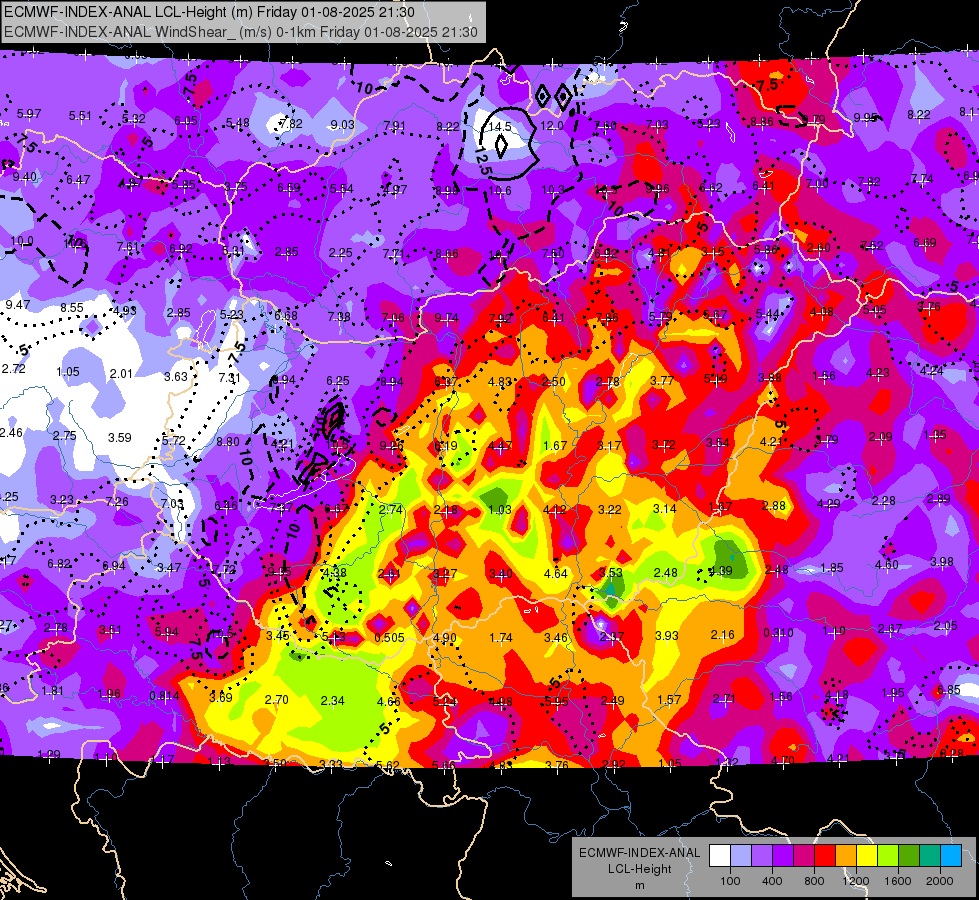Click the 3.59 value in white area
Viewport: 979px width, 900px height.
click(x=119, y=438)
